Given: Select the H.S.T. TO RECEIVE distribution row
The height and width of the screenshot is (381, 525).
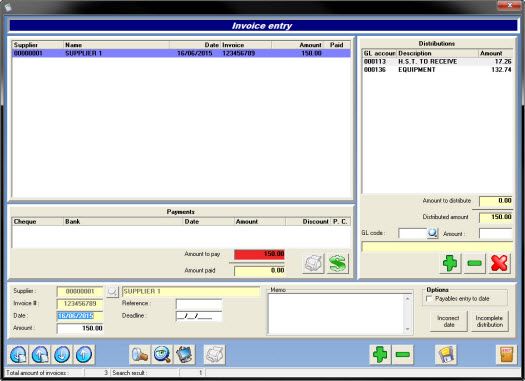Looking at the screenshot, I should pos(437,62).
